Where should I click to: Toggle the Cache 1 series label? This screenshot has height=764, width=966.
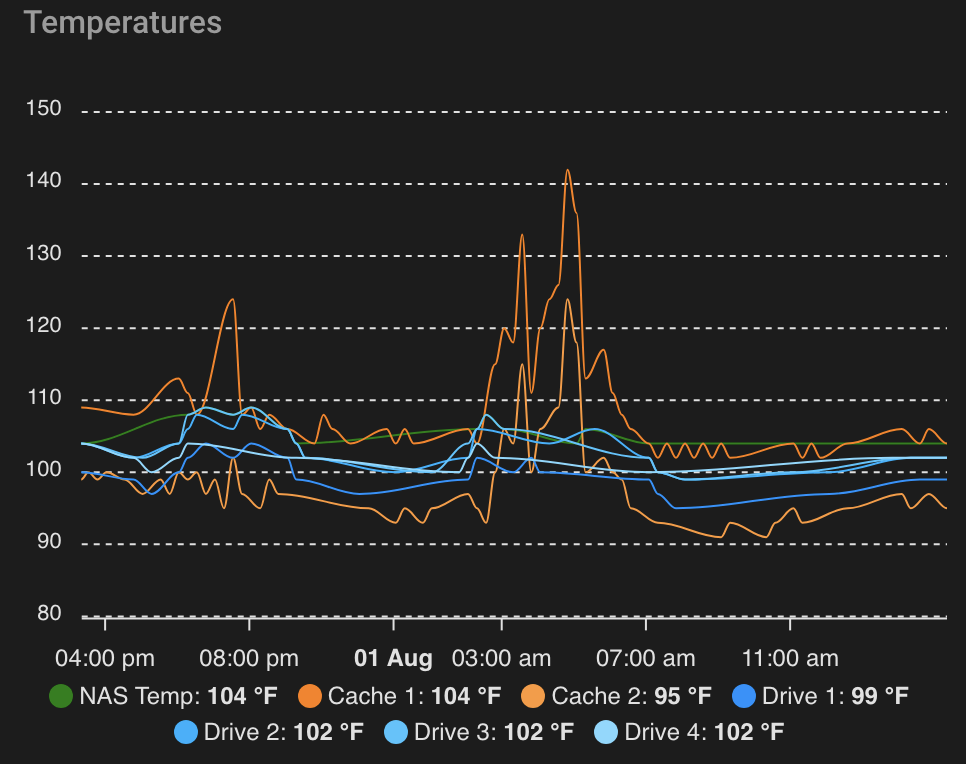[x=414, y=696]
